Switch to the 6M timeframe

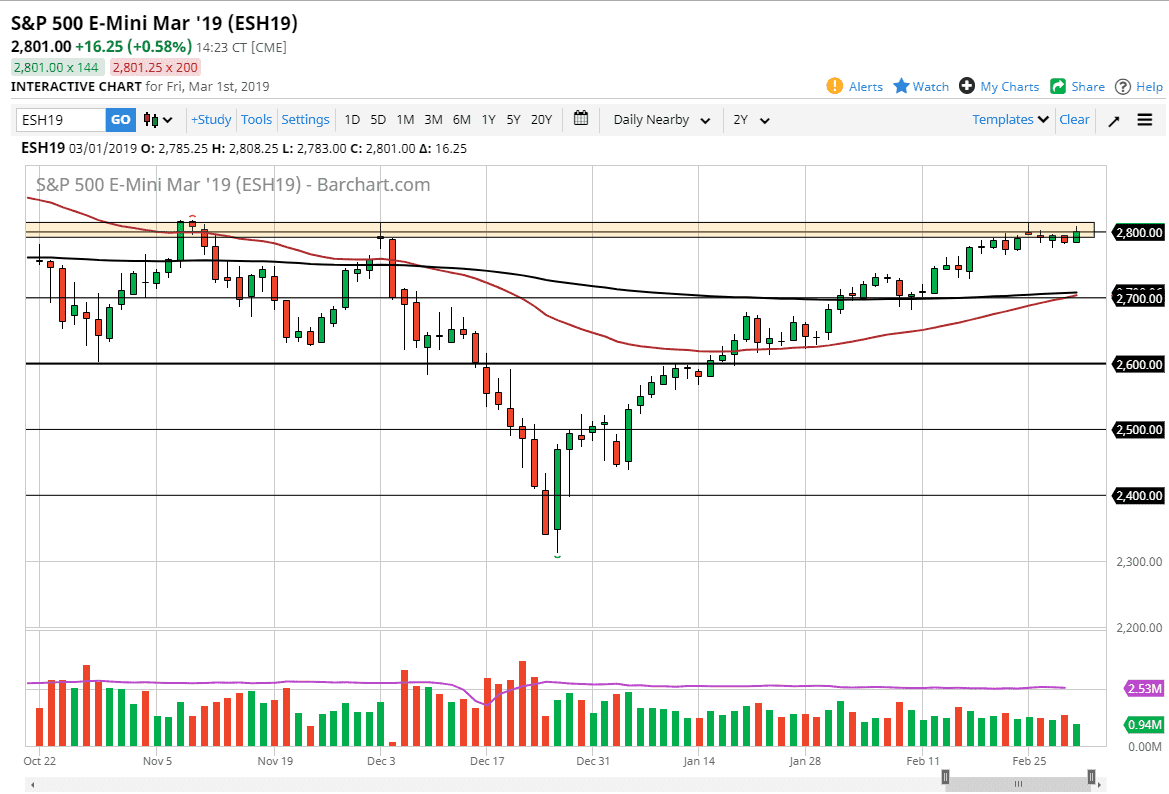click(461, 119)
